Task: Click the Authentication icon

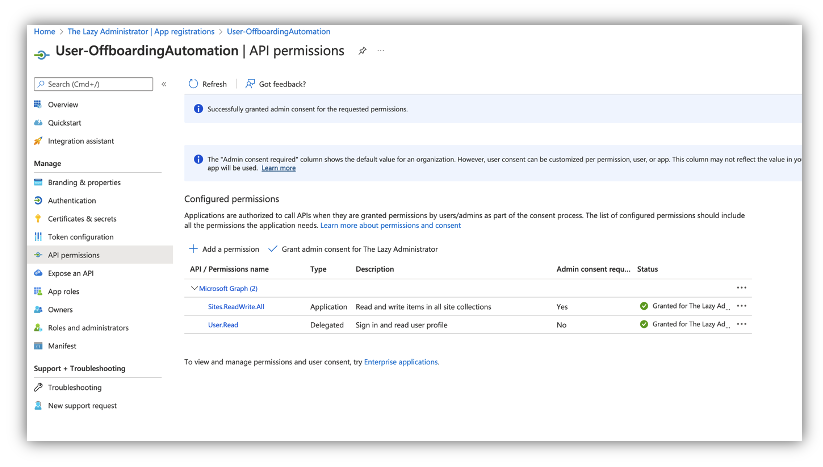Action: (38, 200)
